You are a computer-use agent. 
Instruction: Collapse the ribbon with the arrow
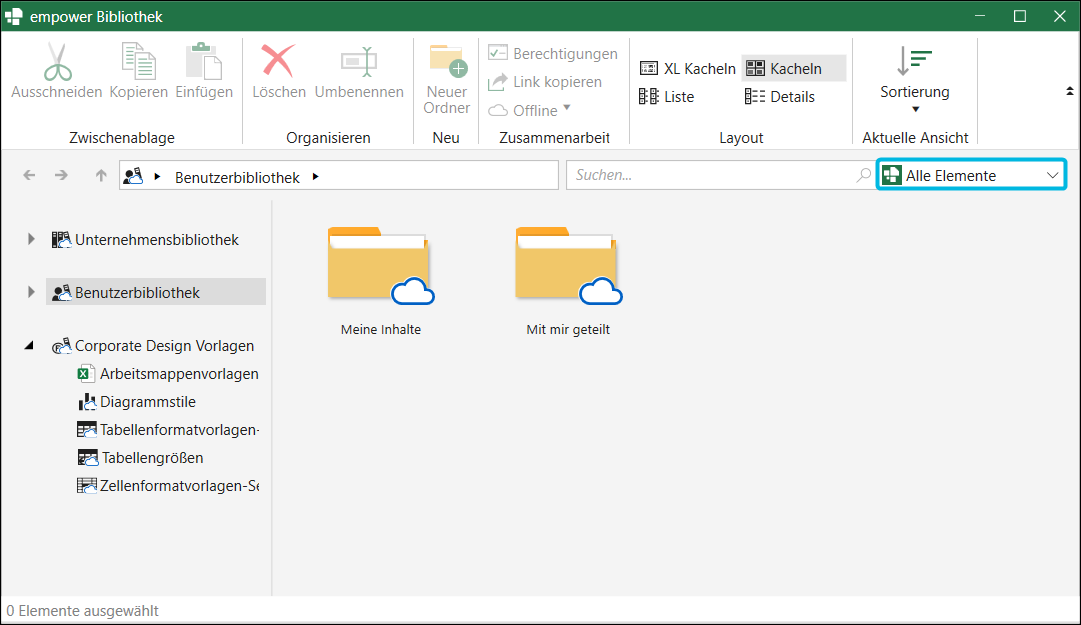(1069, 91)
